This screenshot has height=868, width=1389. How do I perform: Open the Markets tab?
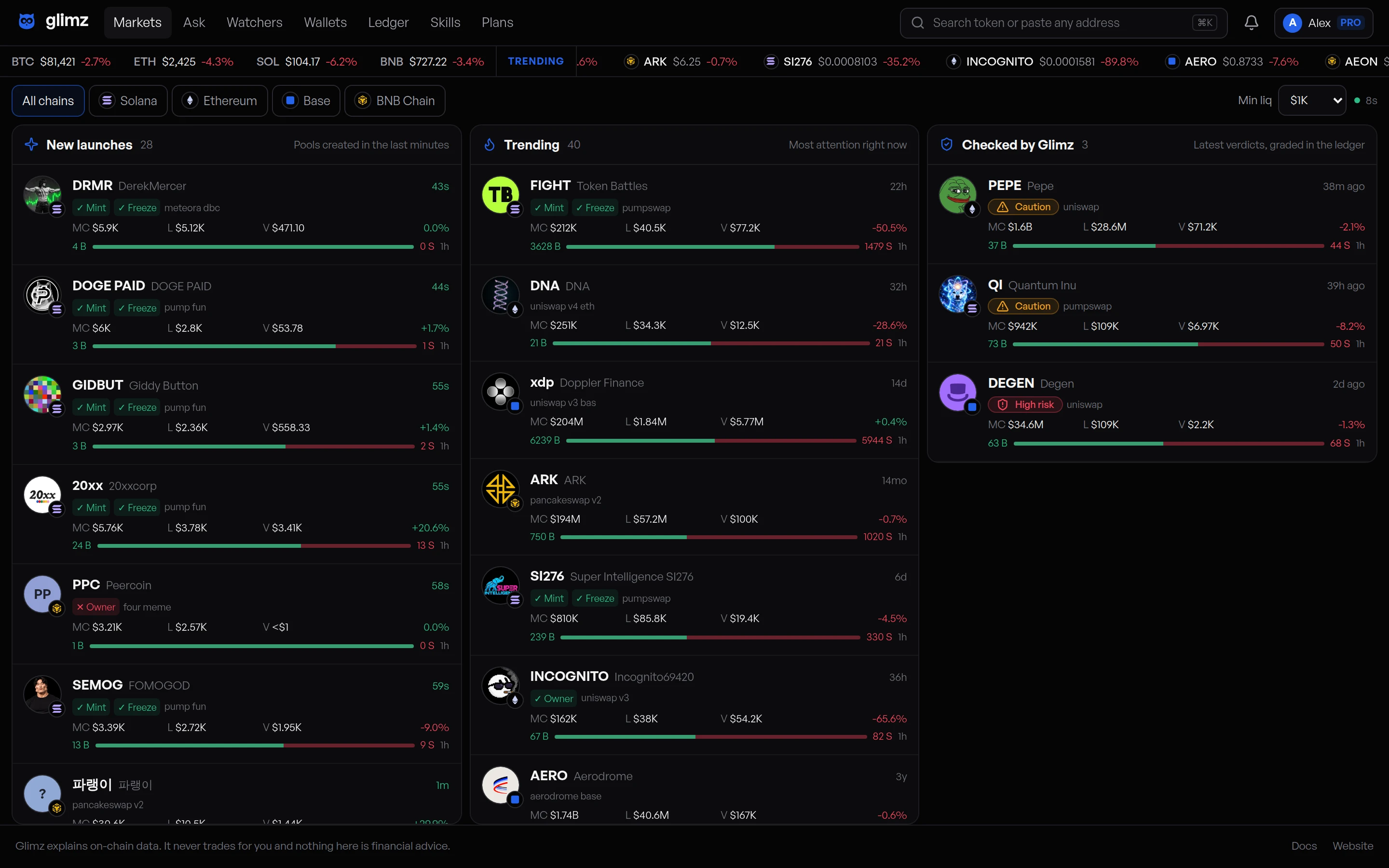coord(138,22)
